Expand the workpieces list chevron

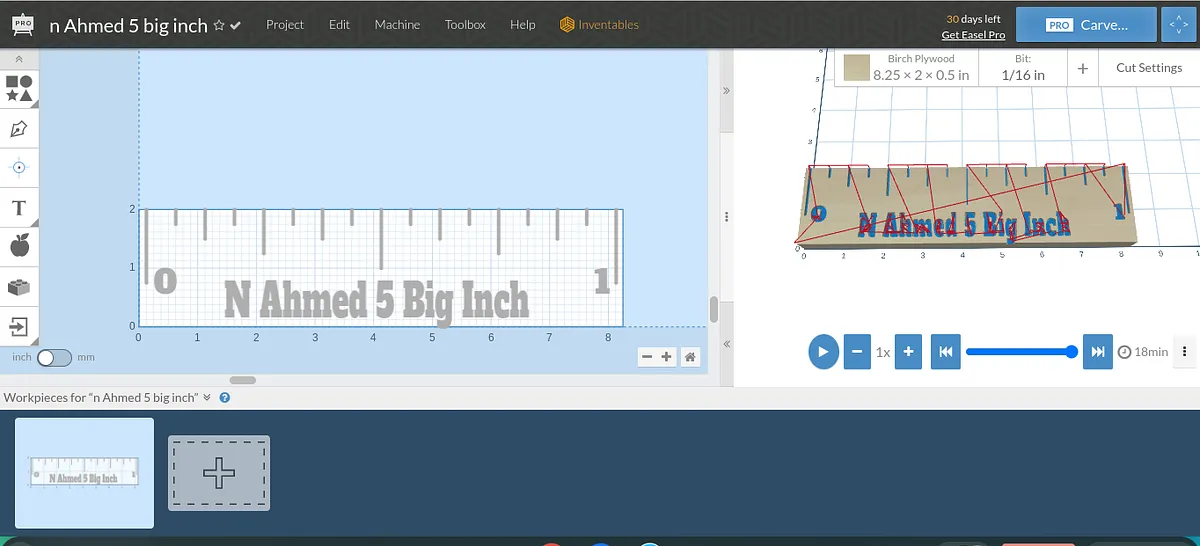tap(207, 397)
